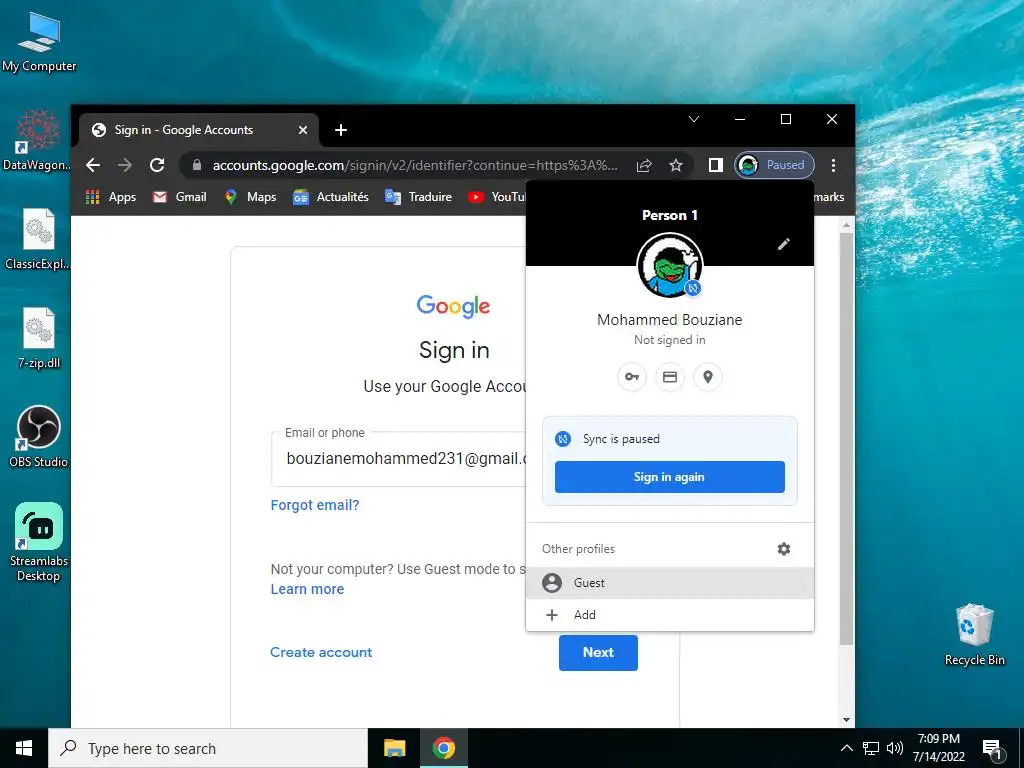Select the 7-zip.dll desktop file
This screenshot has height=768, width=1024.
click(39, 338)
